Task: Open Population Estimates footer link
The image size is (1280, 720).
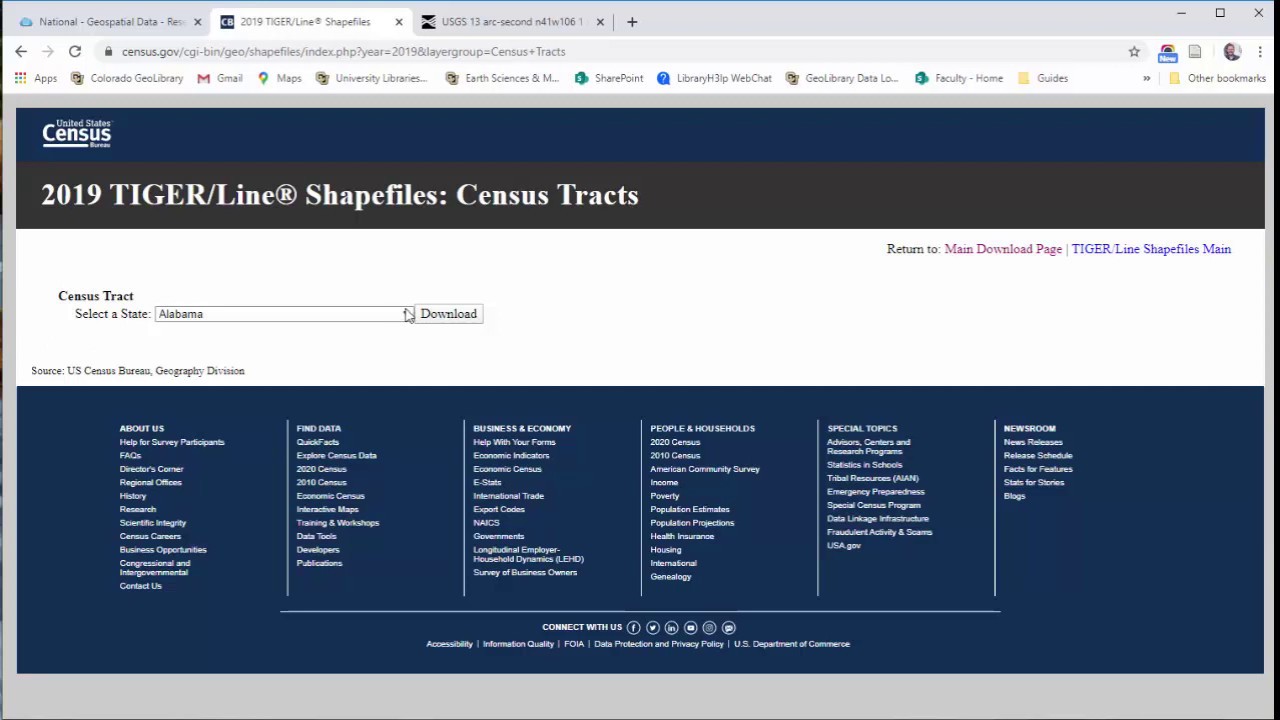Action: pos(690,510)
